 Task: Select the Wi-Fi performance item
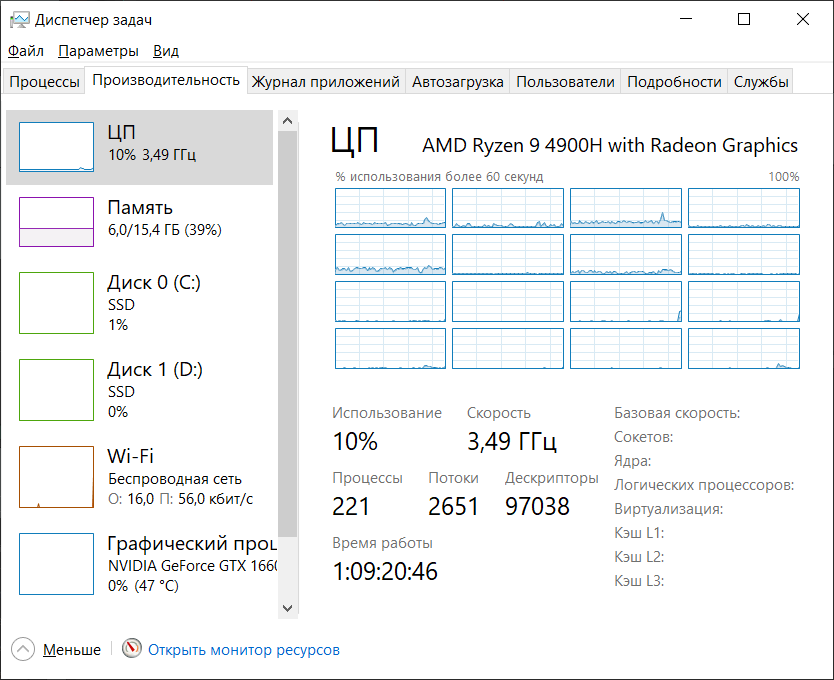coord(139,477)
